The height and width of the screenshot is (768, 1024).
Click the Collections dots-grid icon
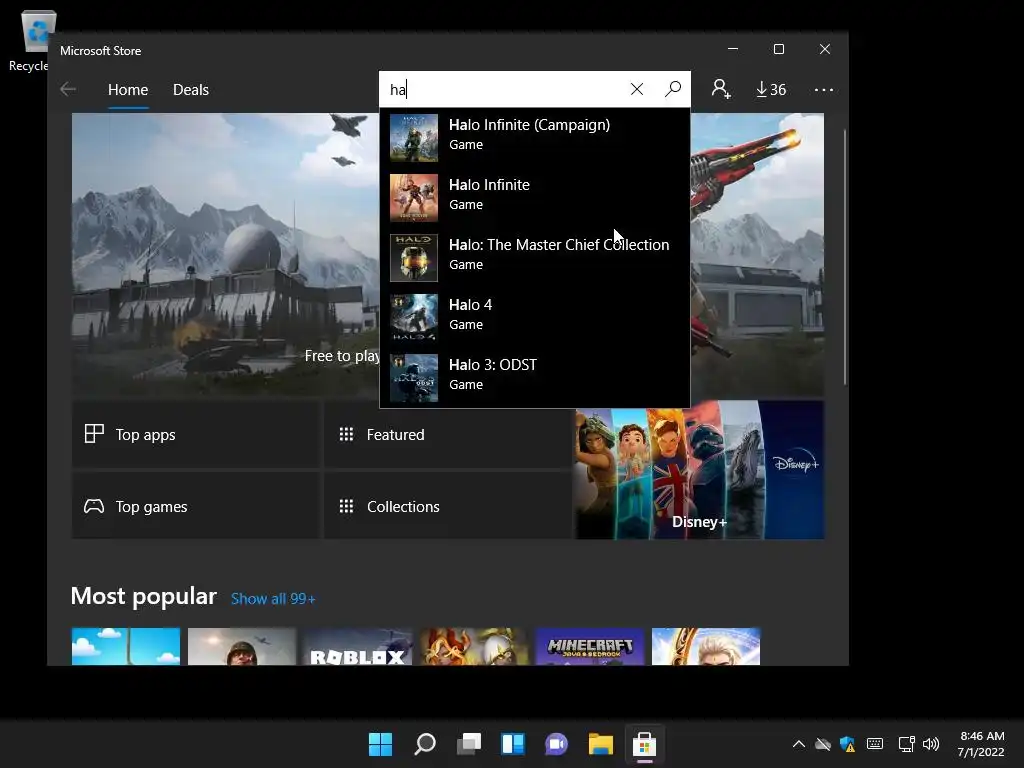(346, 506)
